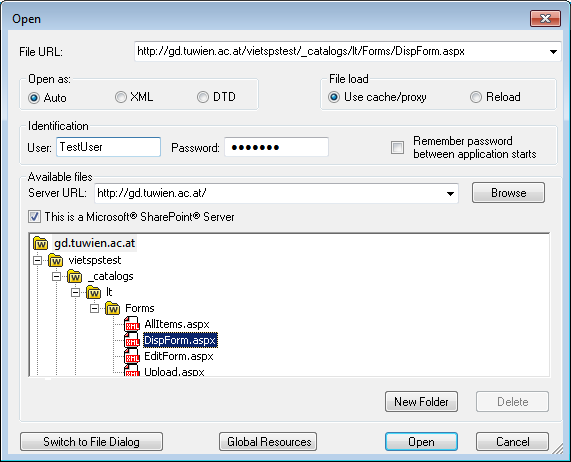Click the vietspstest folder icon

(56, 260)
